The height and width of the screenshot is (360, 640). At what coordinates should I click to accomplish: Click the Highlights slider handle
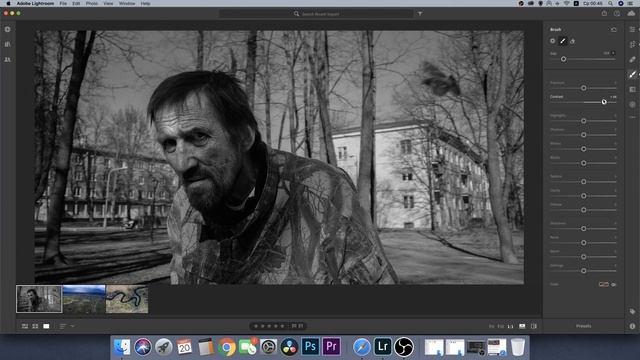click(584, 121)
